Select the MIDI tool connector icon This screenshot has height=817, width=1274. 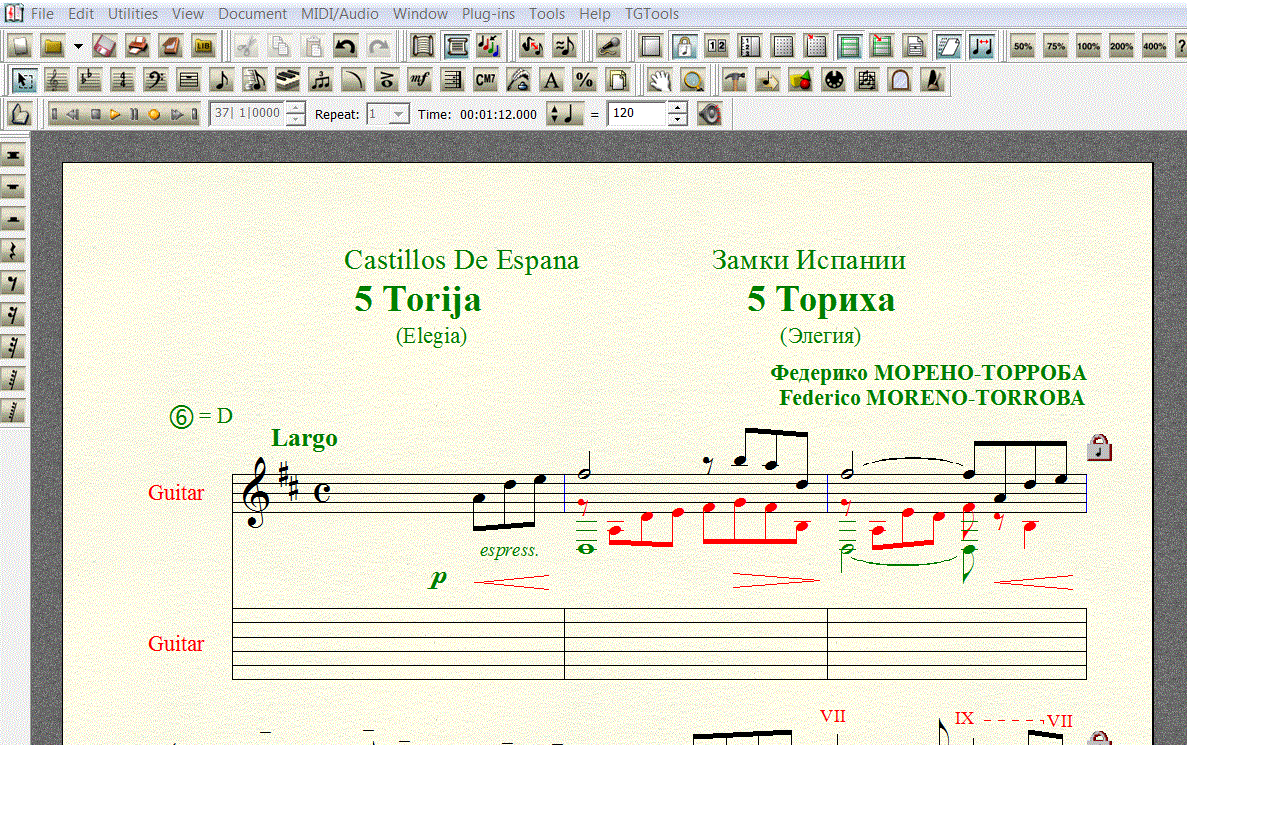coord(833,81)
